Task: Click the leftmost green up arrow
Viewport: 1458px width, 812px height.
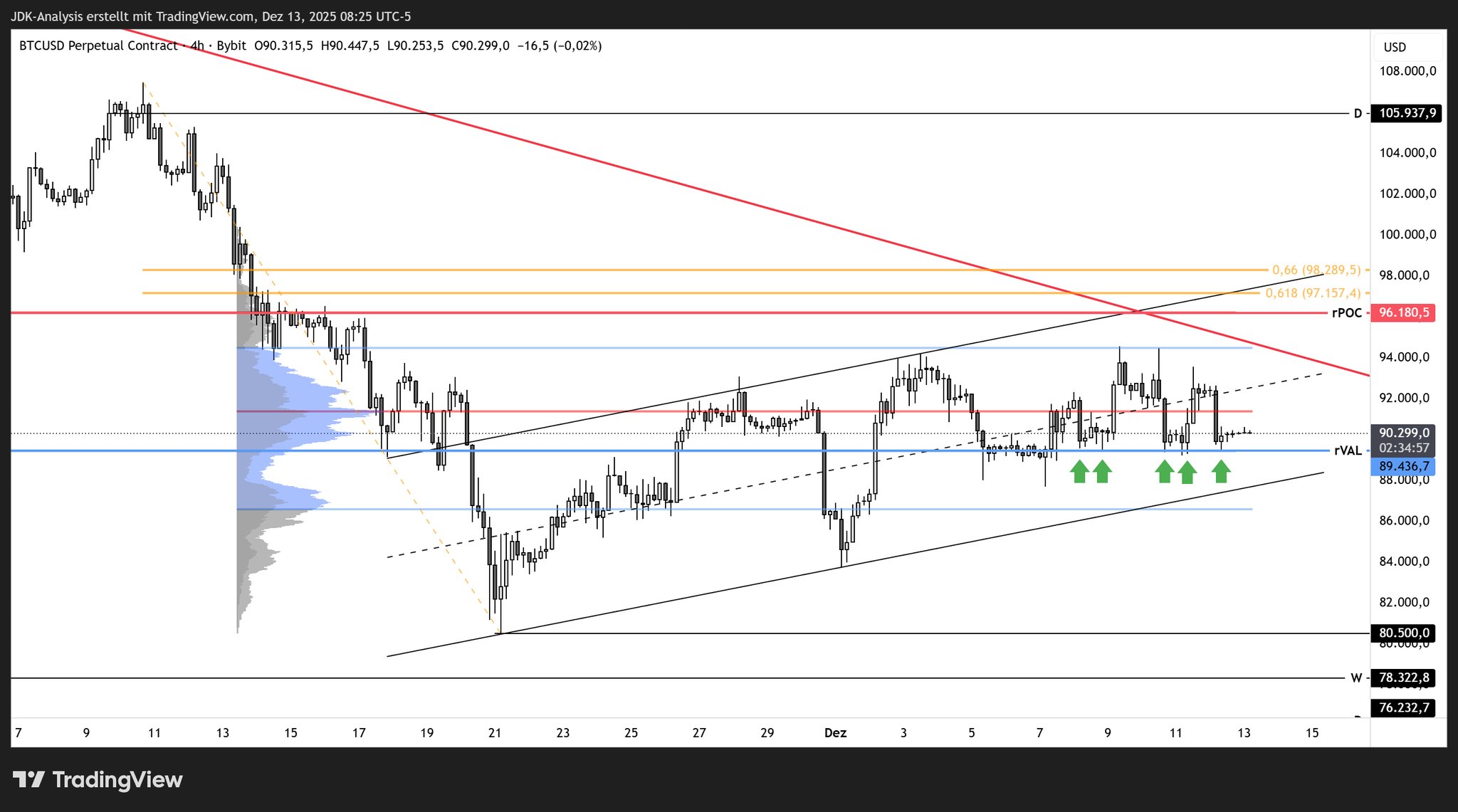Action: [1079, 471]
